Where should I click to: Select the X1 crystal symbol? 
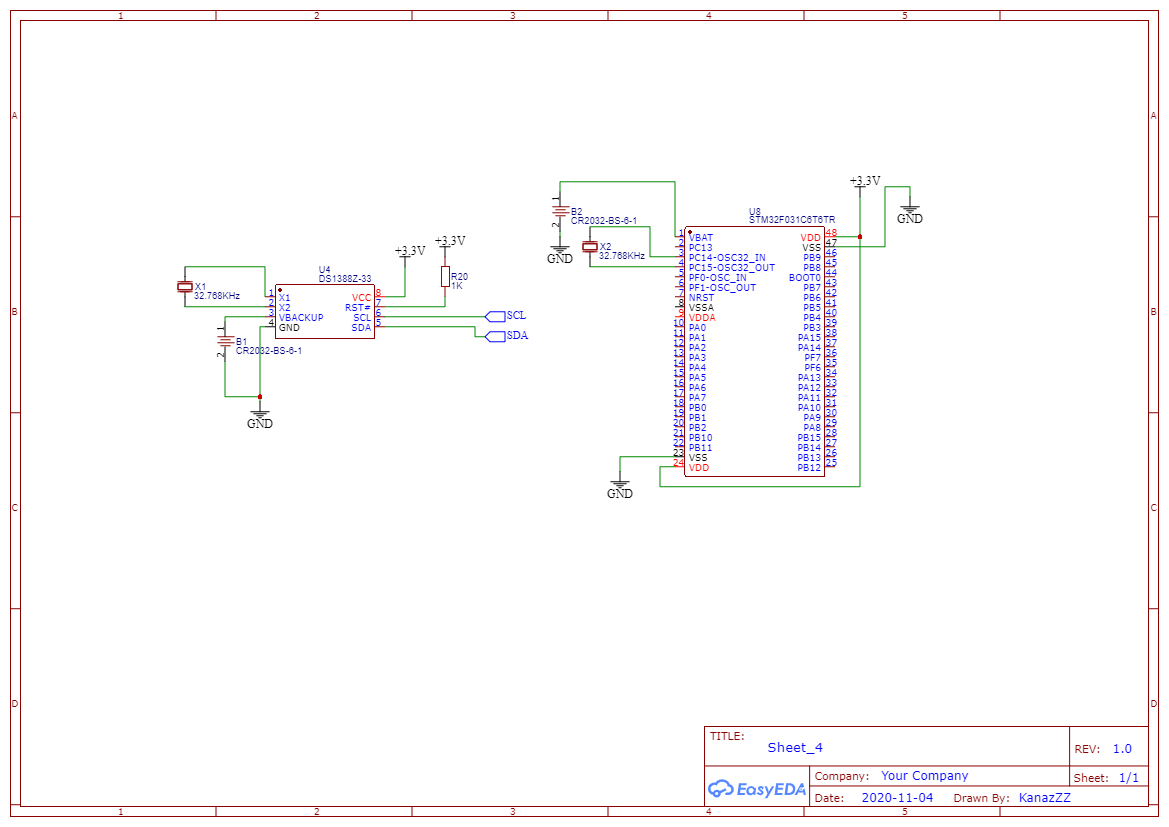pos(185,287)
